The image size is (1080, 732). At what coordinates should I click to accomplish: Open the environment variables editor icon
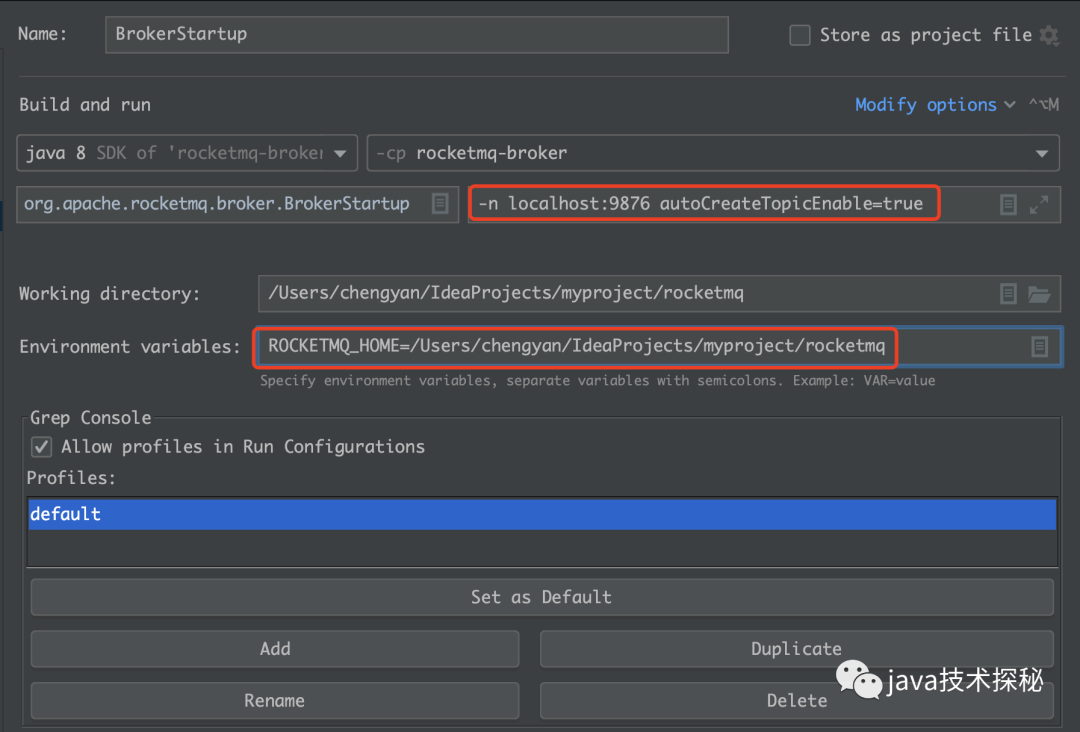click(1039, 346)
